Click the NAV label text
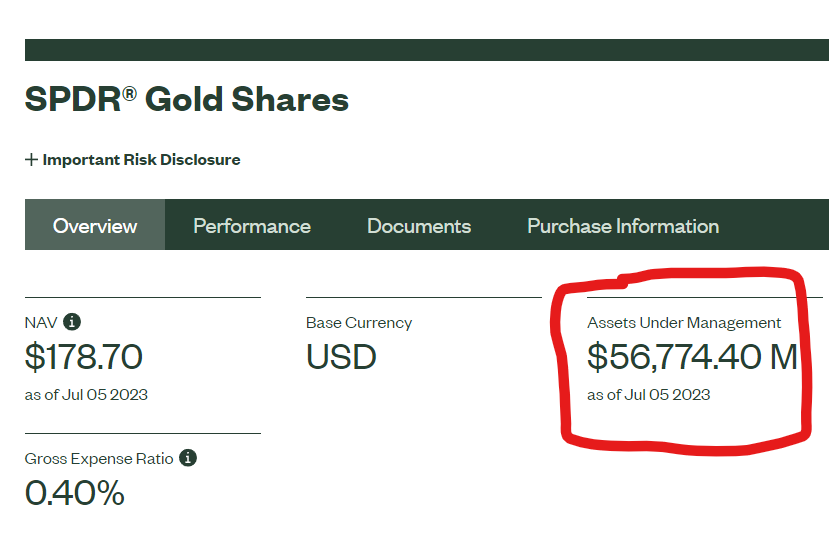The image size is (829, 550). (x=41, y=323)
